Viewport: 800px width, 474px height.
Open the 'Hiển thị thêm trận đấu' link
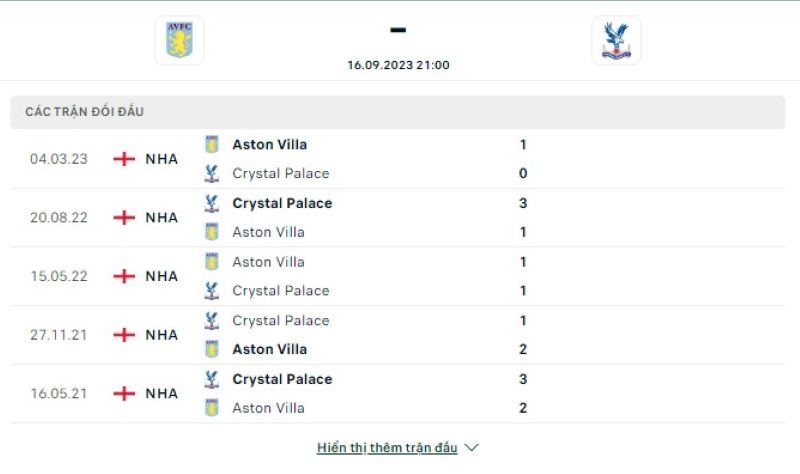click(387, 448)
